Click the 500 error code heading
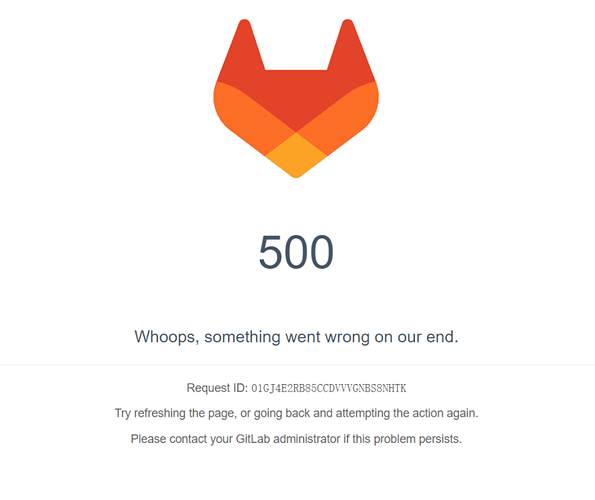This screenshot has height=500, width=595. pos(296,252)
